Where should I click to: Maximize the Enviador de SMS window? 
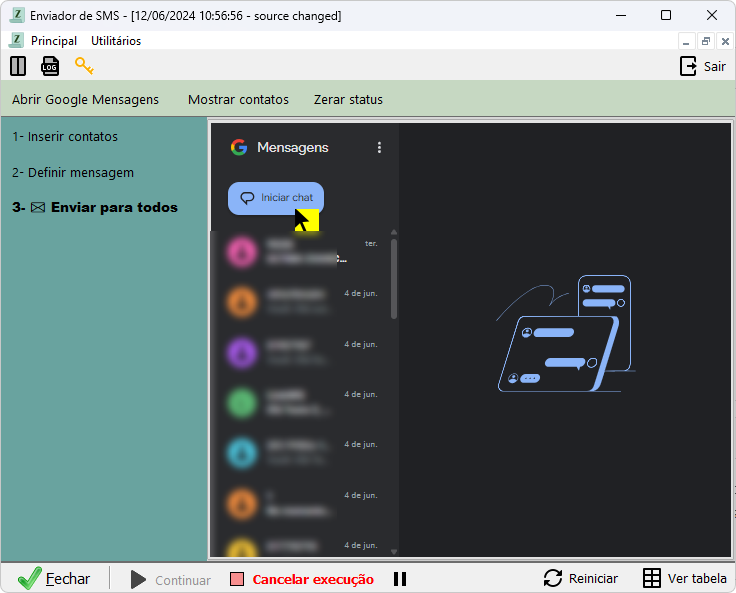pyautogui.click(x=666, y=15)
